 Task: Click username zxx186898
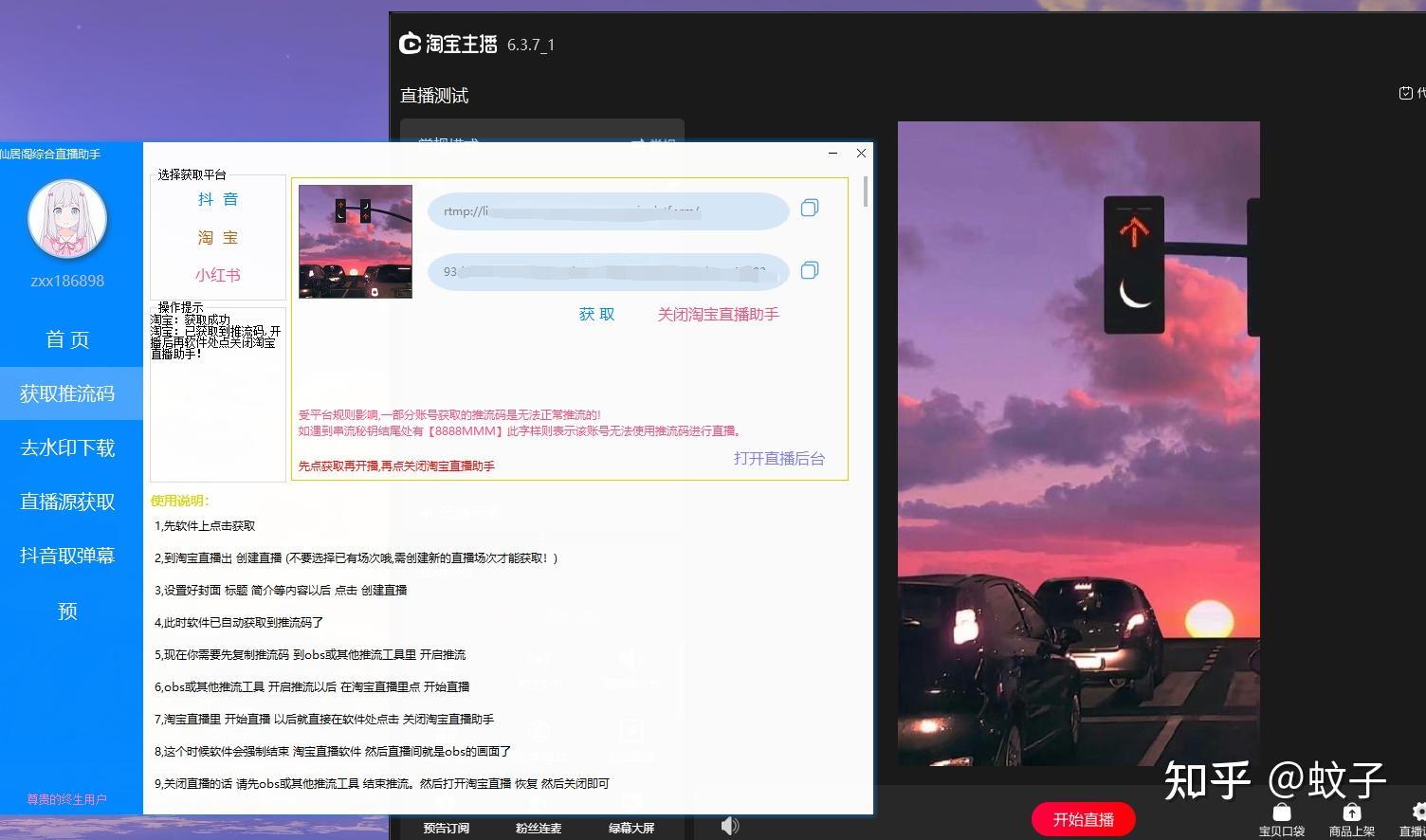tap(67, 281)
